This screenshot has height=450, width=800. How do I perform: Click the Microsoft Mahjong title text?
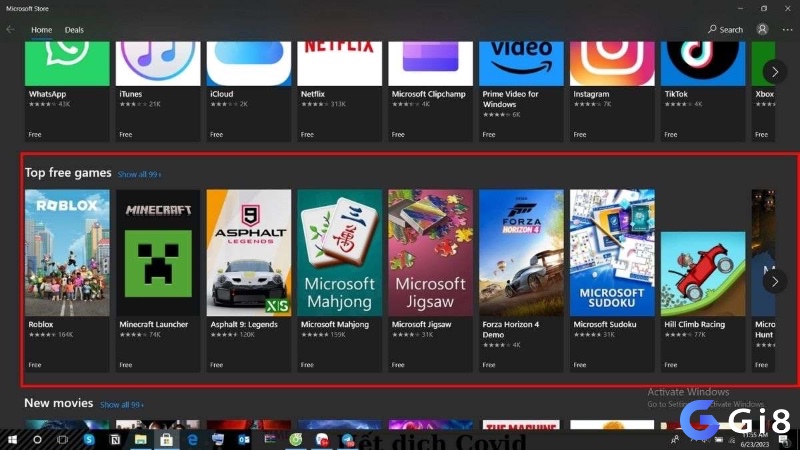(335, 324)
